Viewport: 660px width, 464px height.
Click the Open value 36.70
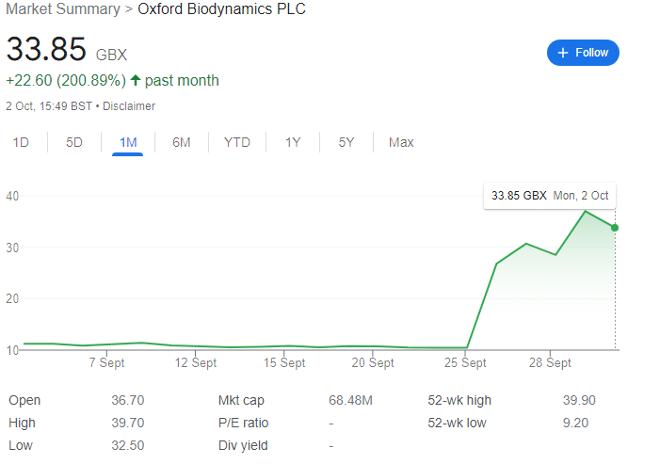128,400
